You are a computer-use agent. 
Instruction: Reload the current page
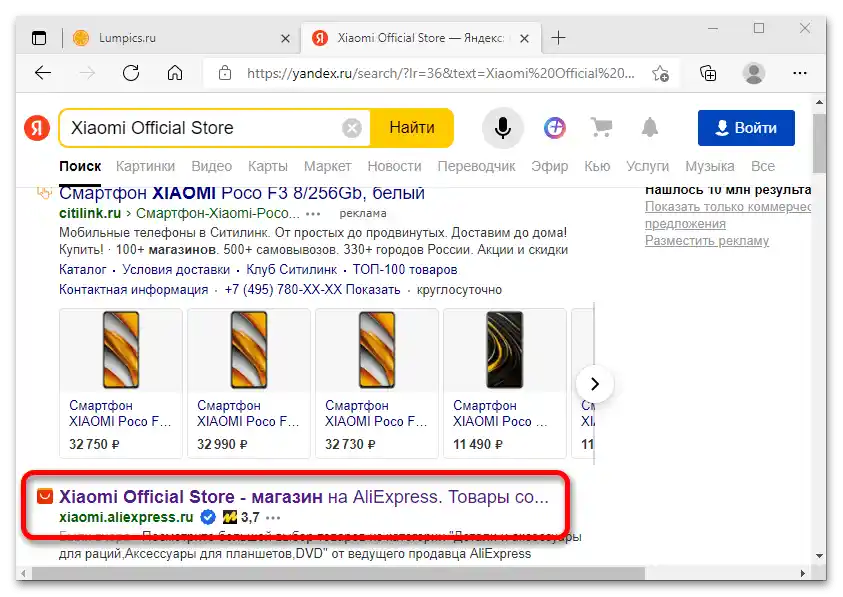[131, 73]
